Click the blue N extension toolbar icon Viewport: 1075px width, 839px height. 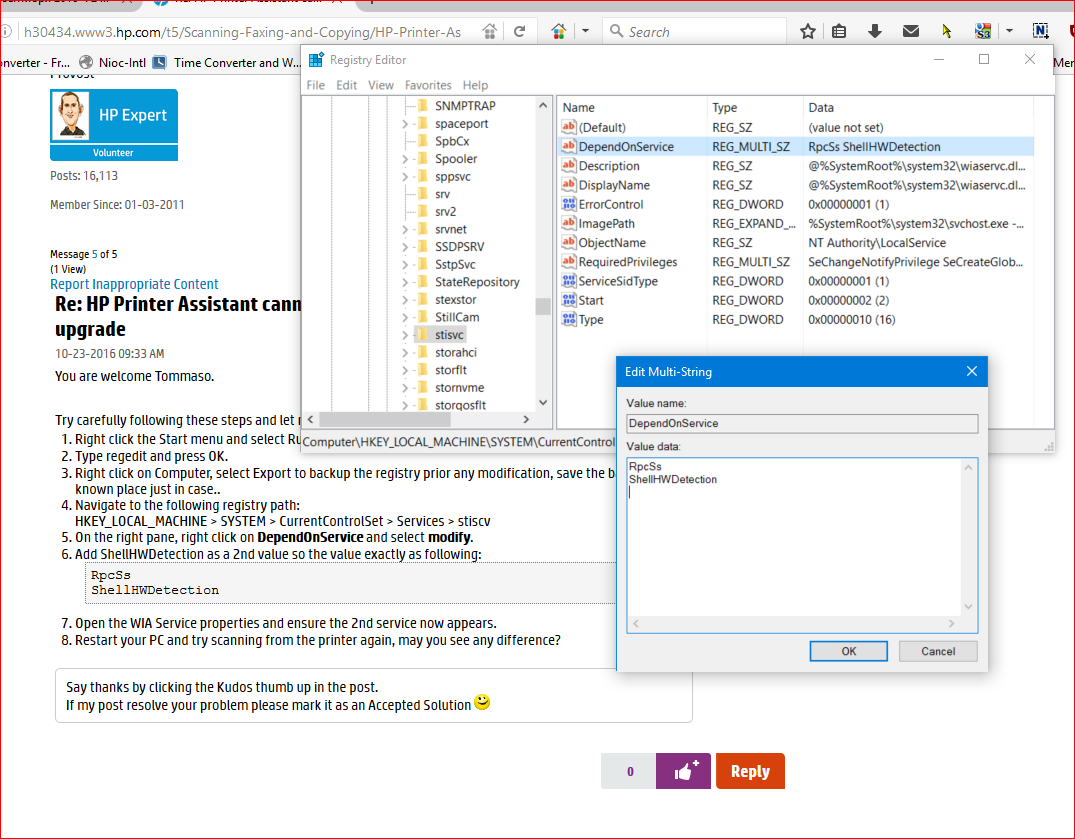pos(1041,32)
